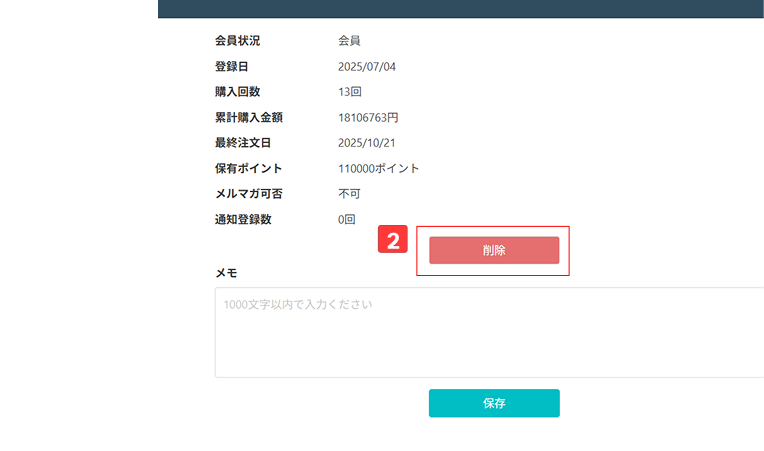Click the 通知登録数 label

coord(243,219)
